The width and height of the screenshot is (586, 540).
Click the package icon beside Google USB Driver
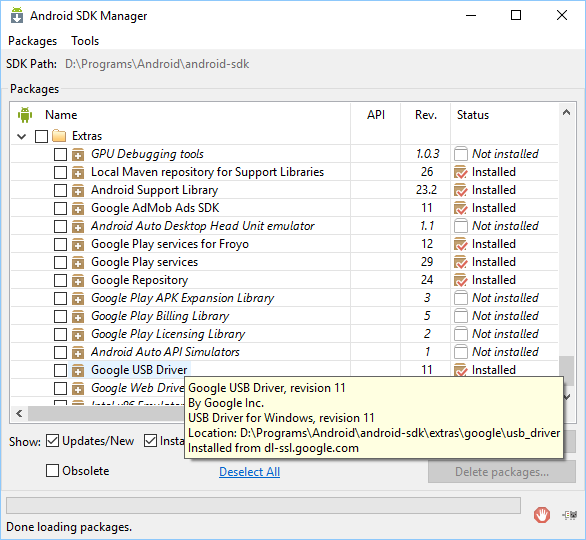coord(78,370)
